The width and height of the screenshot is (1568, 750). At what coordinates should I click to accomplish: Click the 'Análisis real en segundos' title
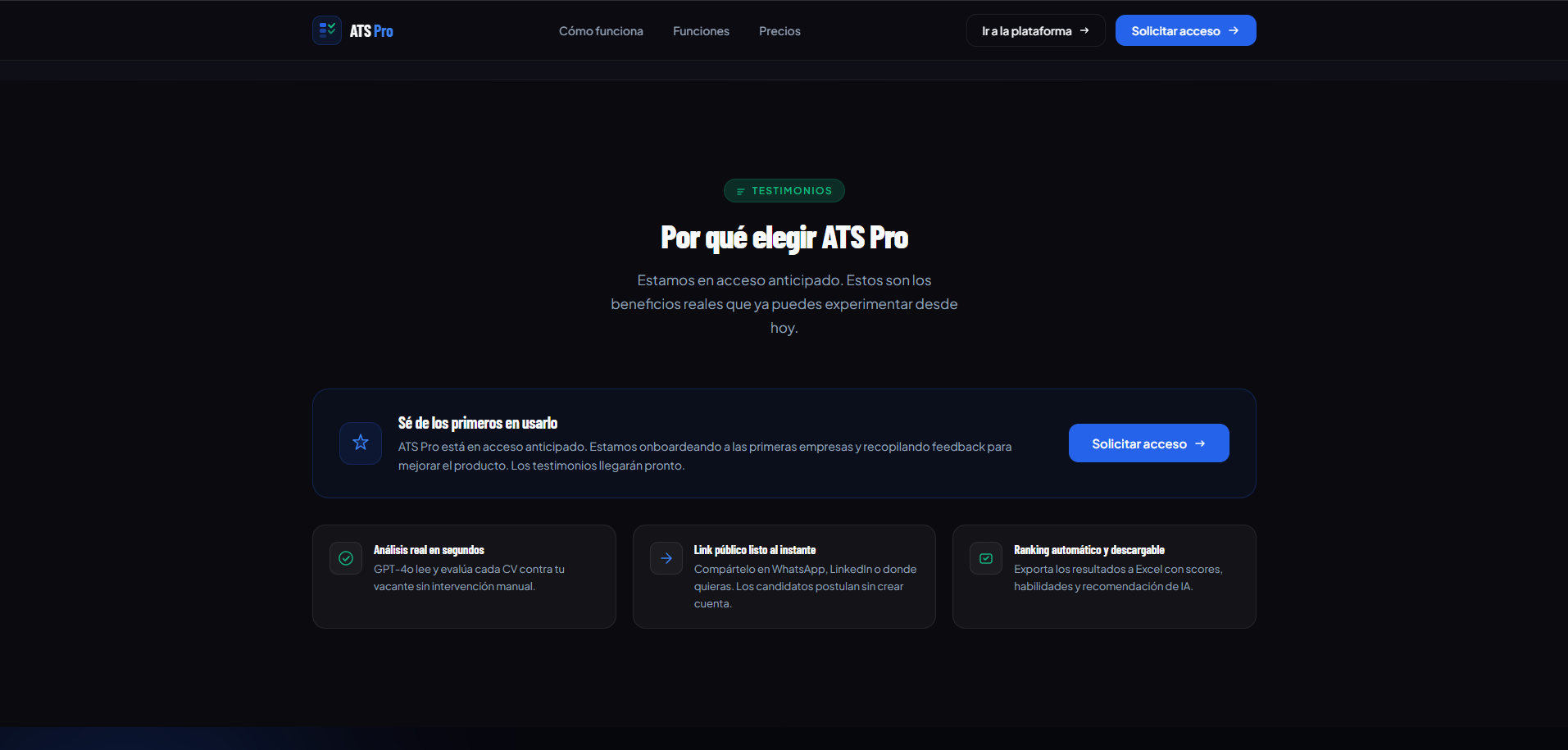coord(429,550)
